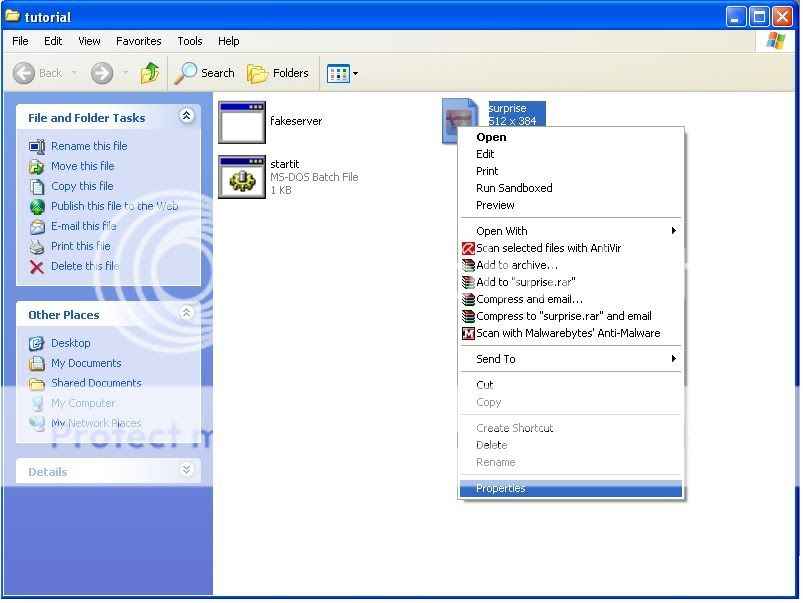Expand Send To submenu arrow
This screenshot has width=803, height=603.
click(674, 359)
